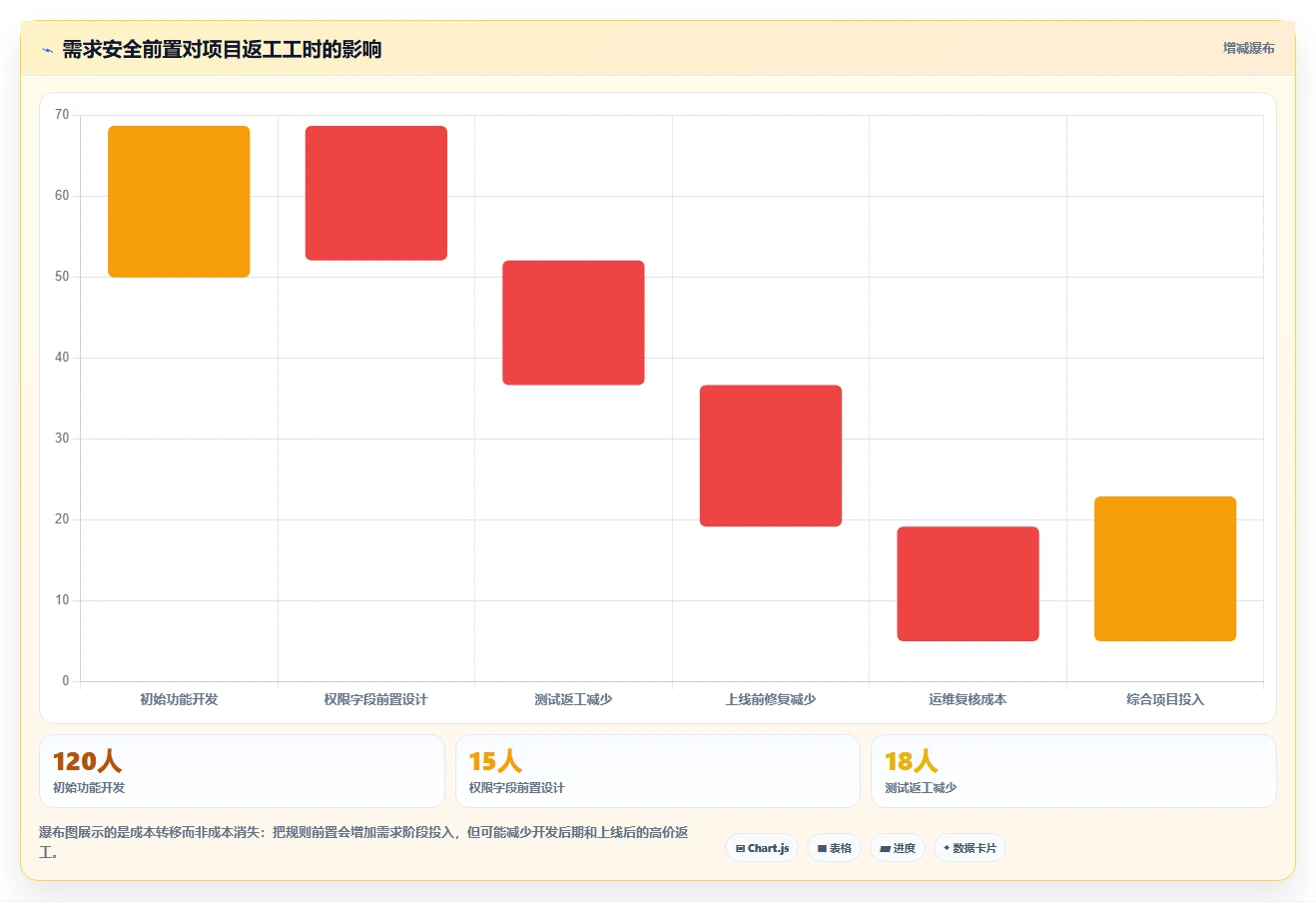The height and width of the screenshot is (902, 1316).
Task: Click the Chart.js chip
Action: click(762, 848)
